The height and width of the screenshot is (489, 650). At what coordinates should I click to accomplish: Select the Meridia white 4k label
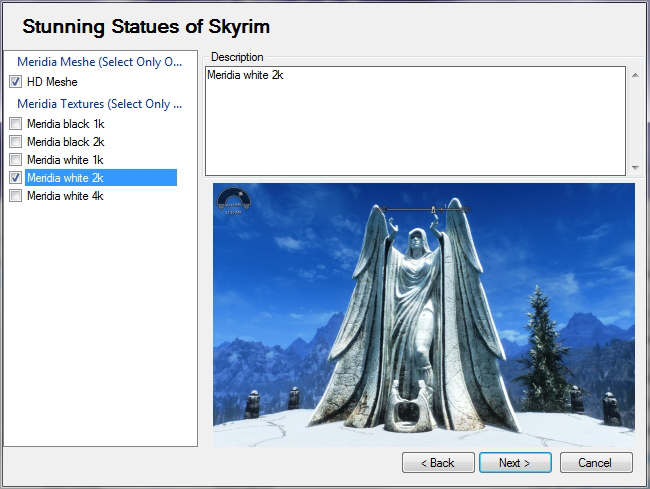click(65, 196)
